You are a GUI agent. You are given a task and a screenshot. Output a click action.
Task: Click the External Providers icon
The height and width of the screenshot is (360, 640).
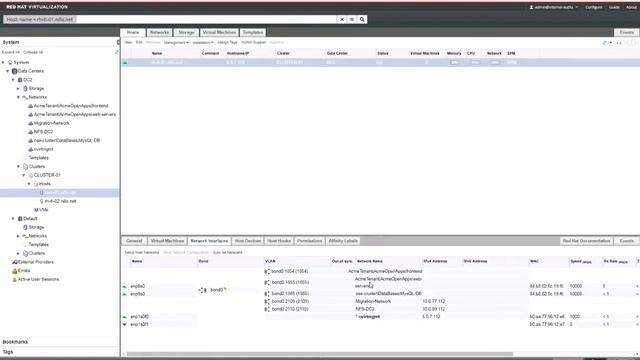click(x=15, y=262)
